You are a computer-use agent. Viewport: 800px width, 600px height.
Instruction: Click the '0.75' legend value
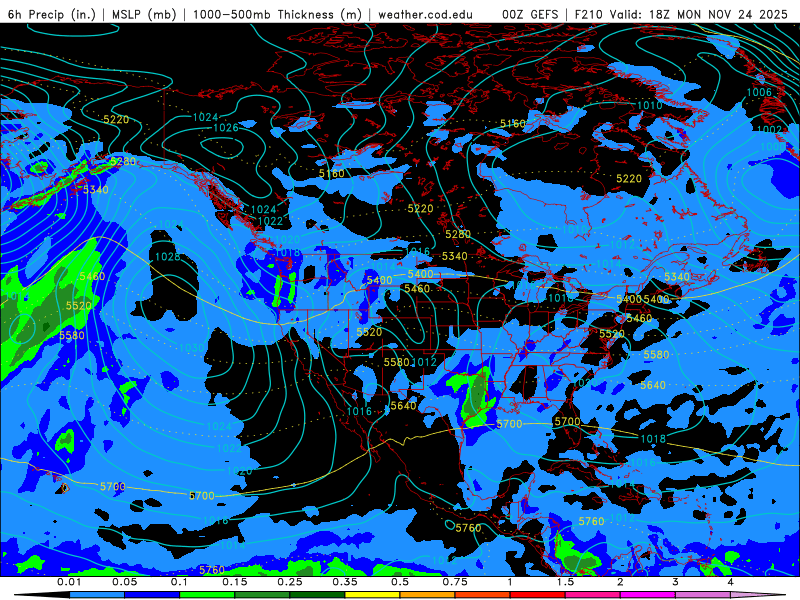point(455,582)
